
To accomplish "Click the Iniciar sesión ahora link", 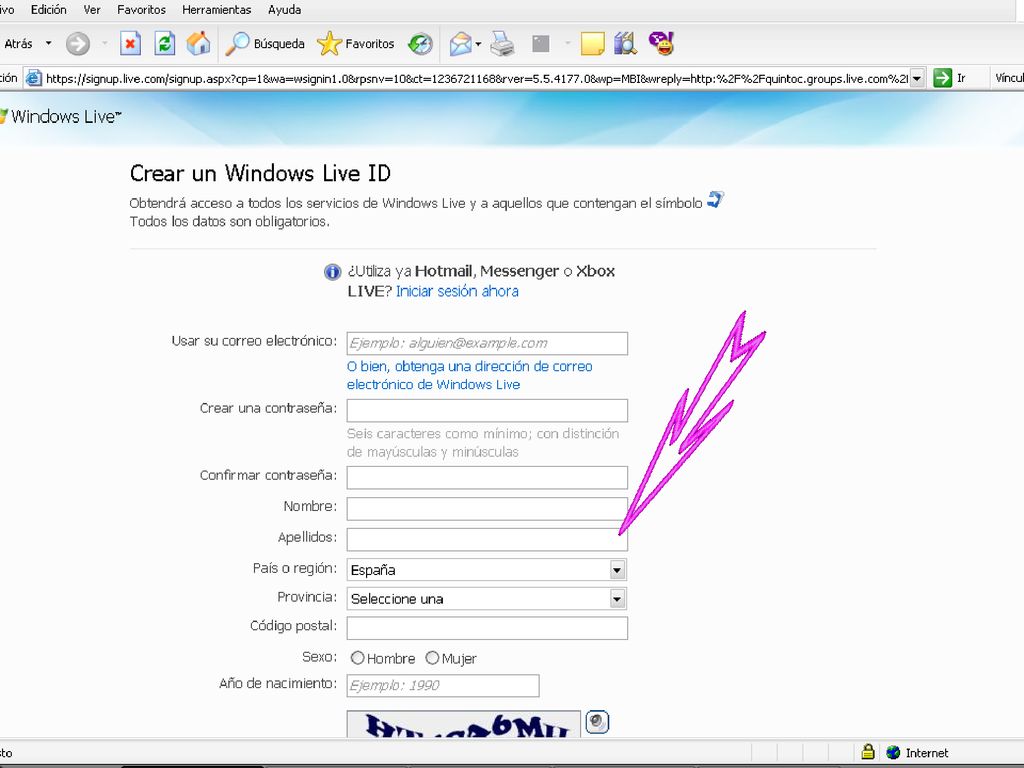I will (457, 291).
